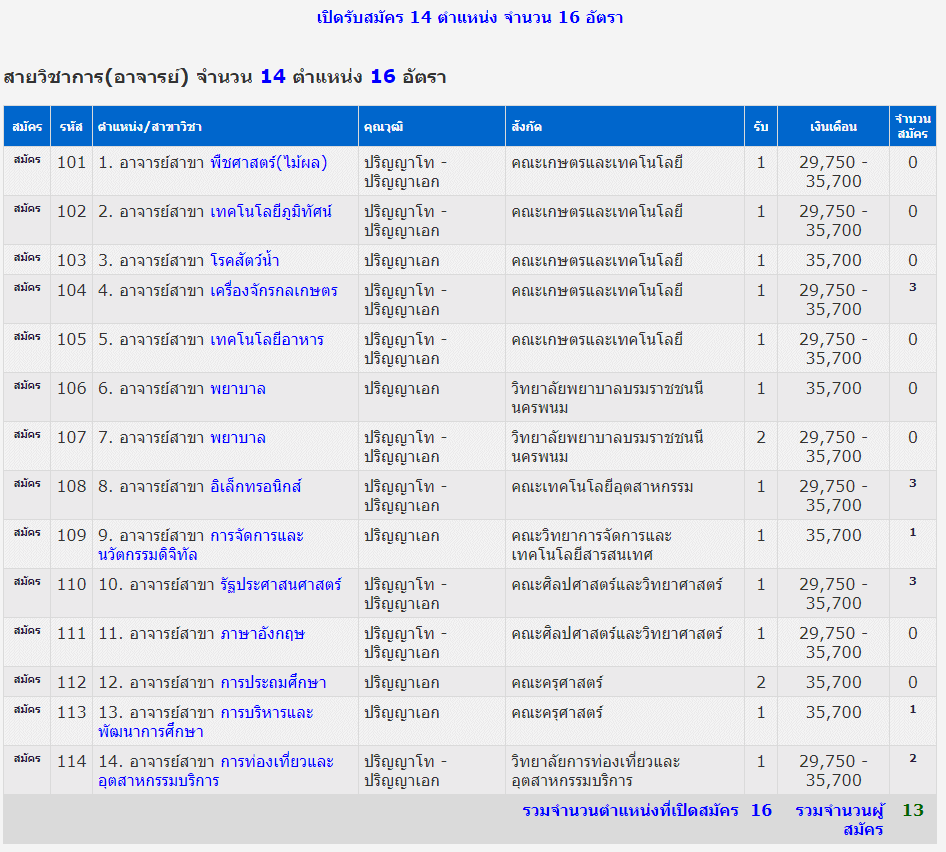The height and width of the screenshot is (852, 946).
Task: Open พืชศาสตร์(ไม้ผล) position details
Action: (268, 162)
